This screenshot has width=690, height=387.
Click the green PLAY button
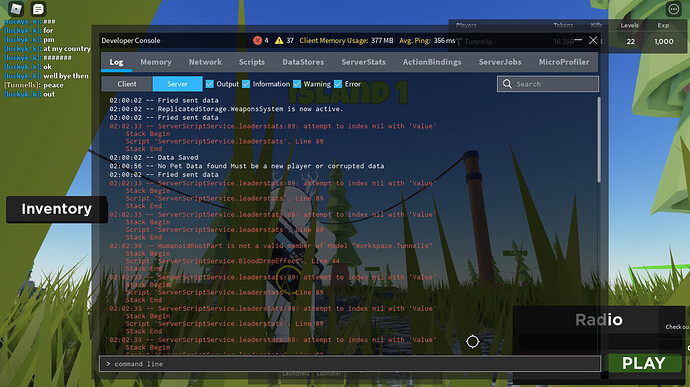tap(644, 363)
